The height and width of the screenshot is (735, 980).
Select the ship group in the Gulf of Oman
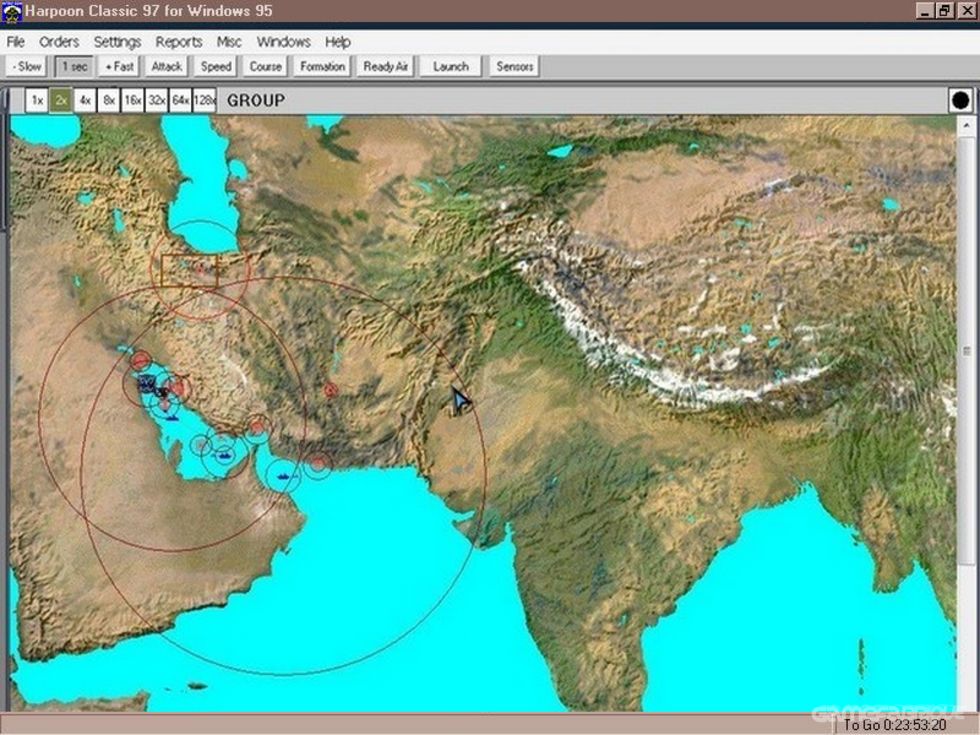coord(285,476)
